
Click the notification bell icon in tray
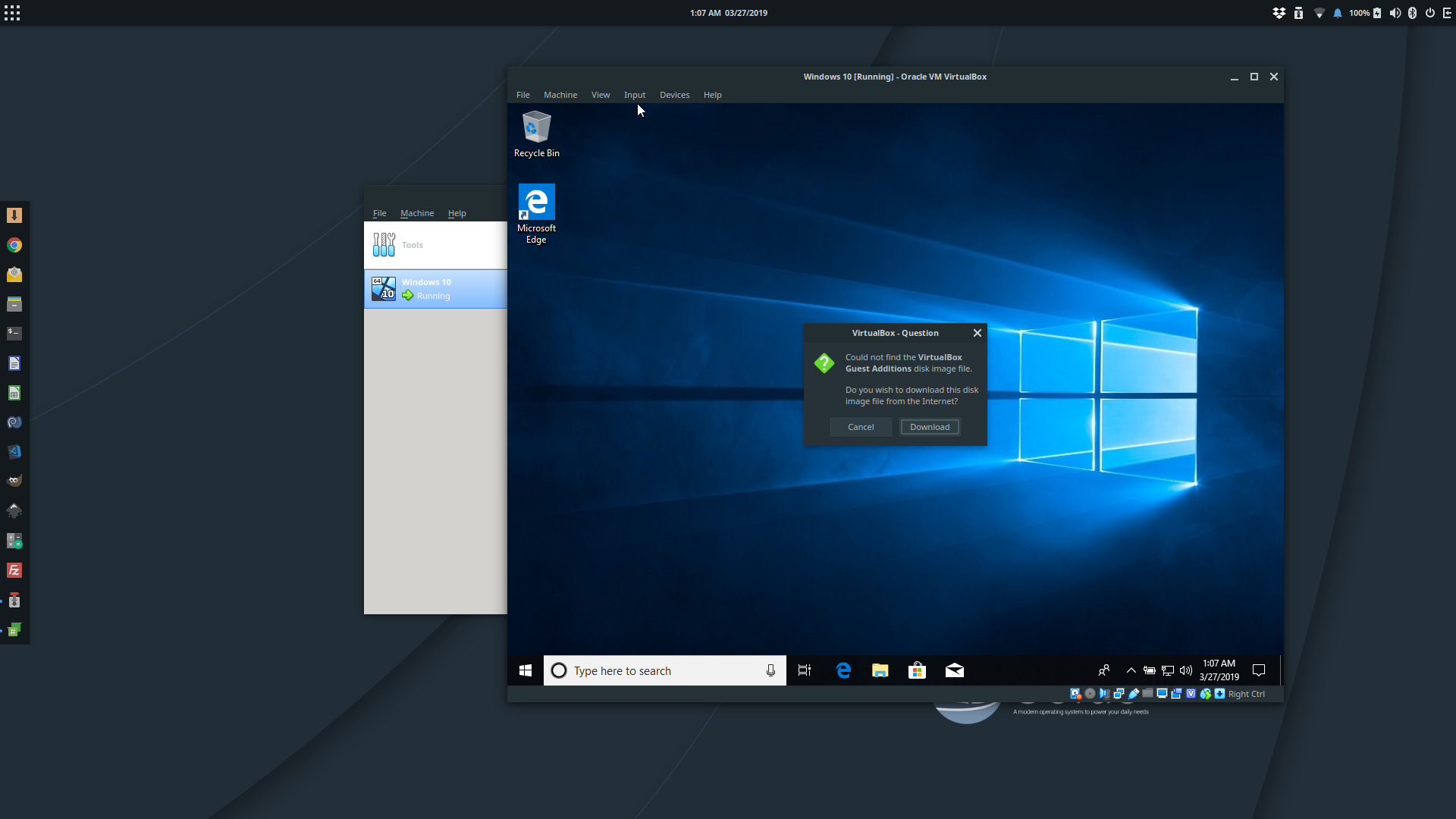click(x=1337, y=13)
